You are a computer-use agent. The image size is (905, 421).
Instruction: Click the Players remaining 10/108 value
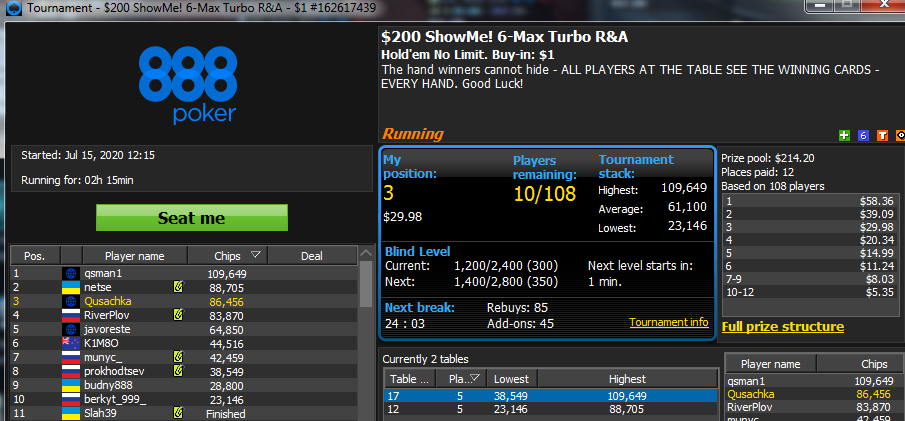(545, 194)
